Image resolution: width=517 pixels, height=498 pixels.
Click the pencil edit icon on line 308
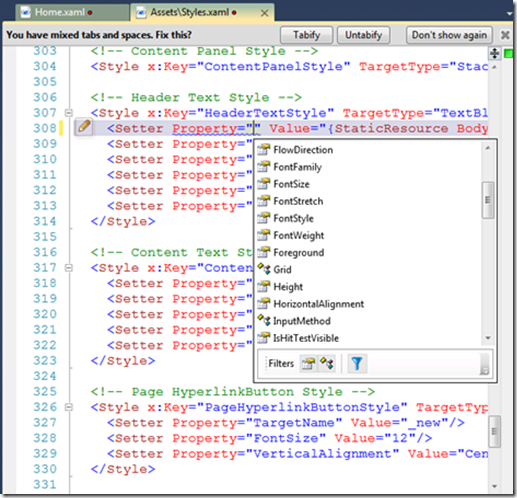coord(84,127)
